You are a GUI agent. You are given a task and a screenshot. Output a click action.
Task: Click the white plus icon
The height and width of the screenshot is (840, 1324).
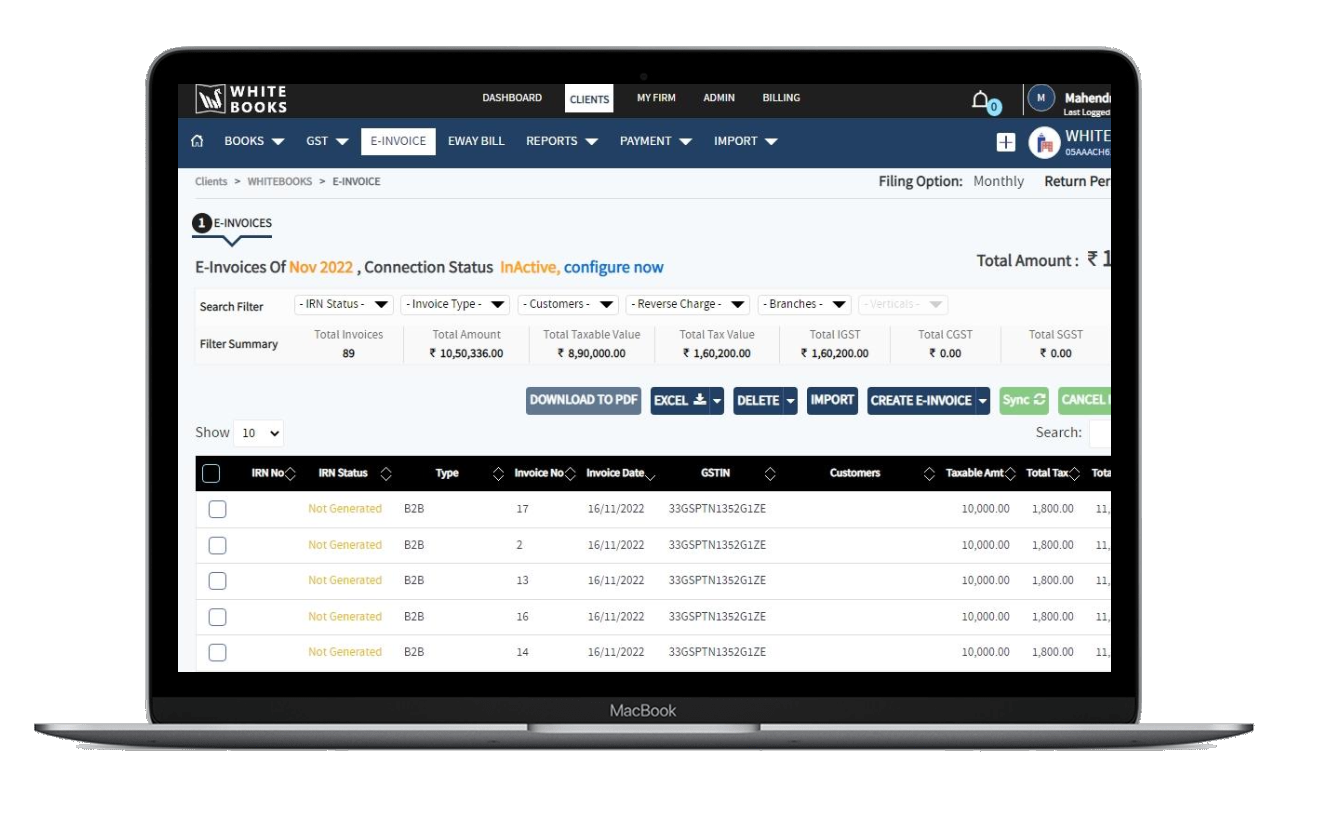(1006, 143)
